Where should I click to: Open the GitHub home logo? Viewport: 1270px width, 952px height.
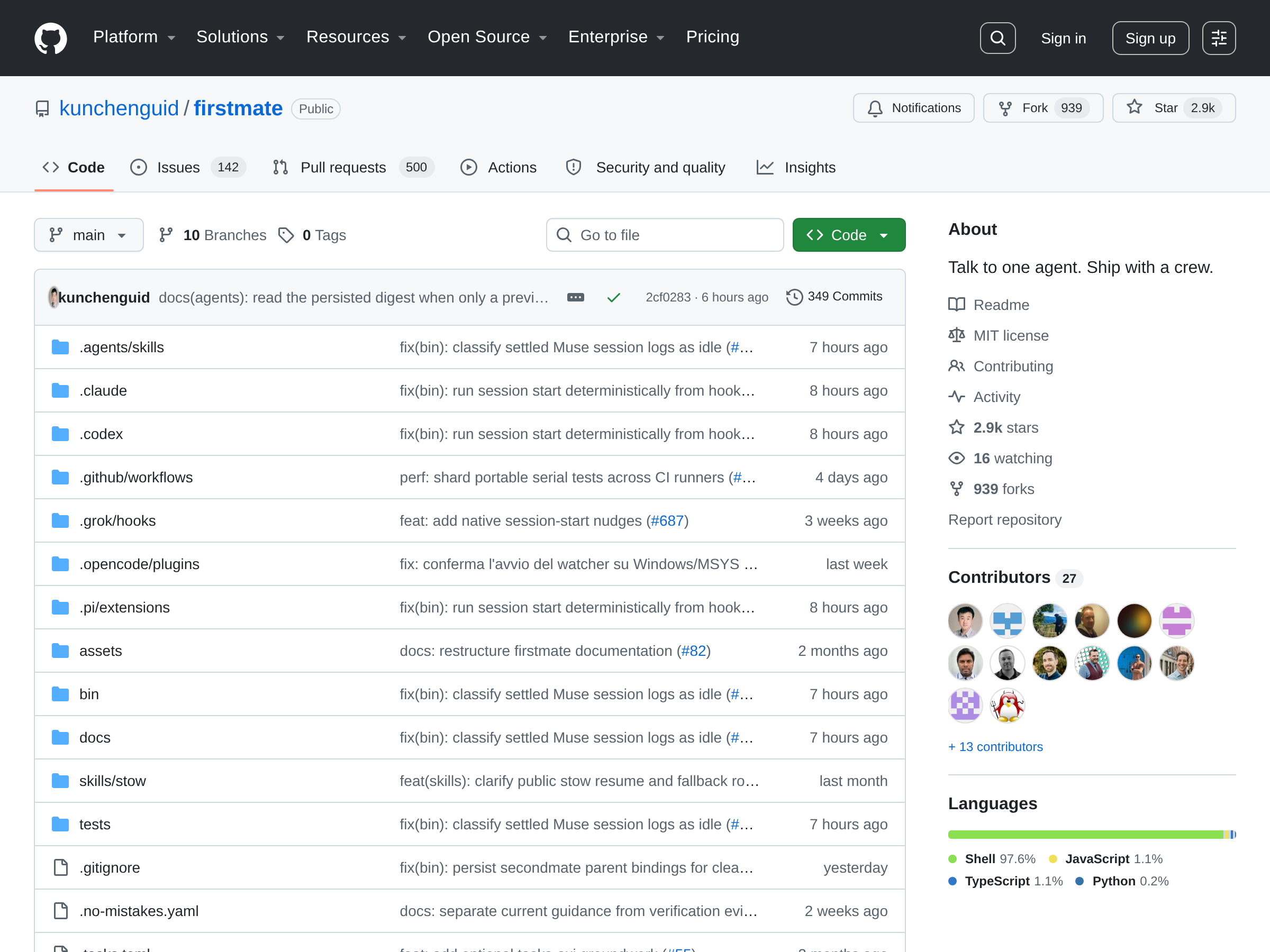click(x=50, y=38)
